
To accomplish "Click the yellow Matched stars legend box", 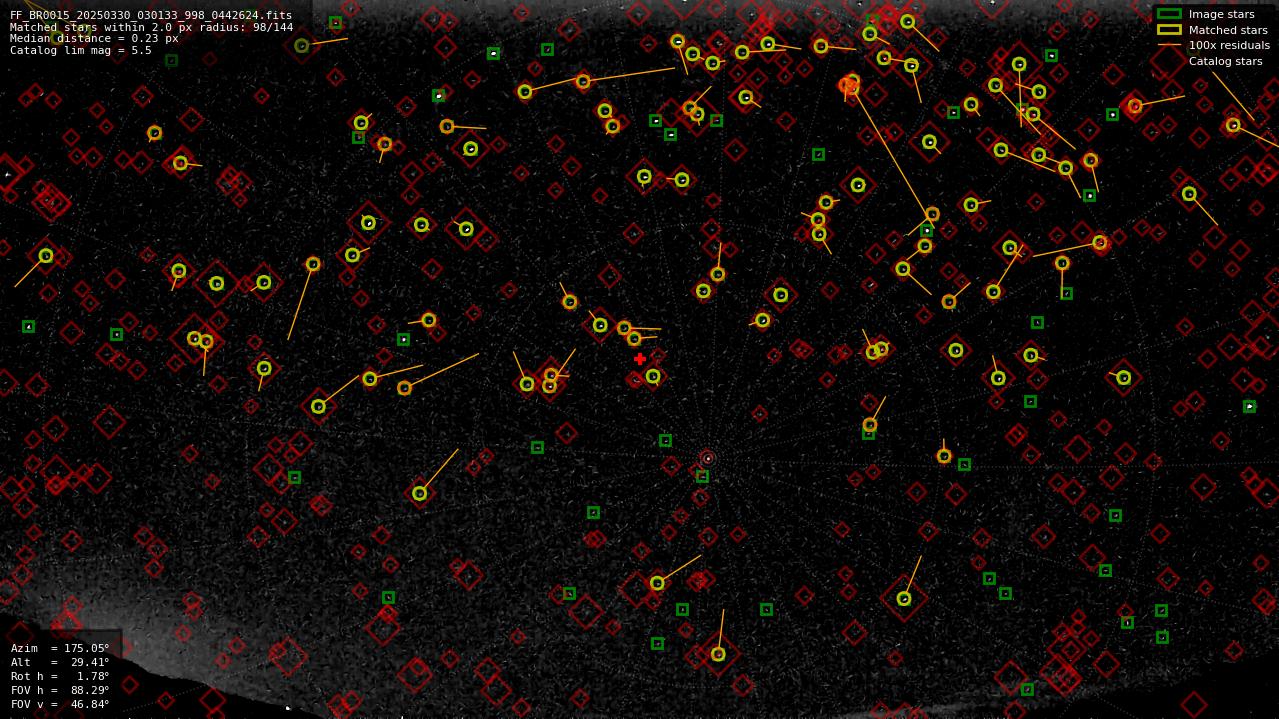I will pos(1169,30).
